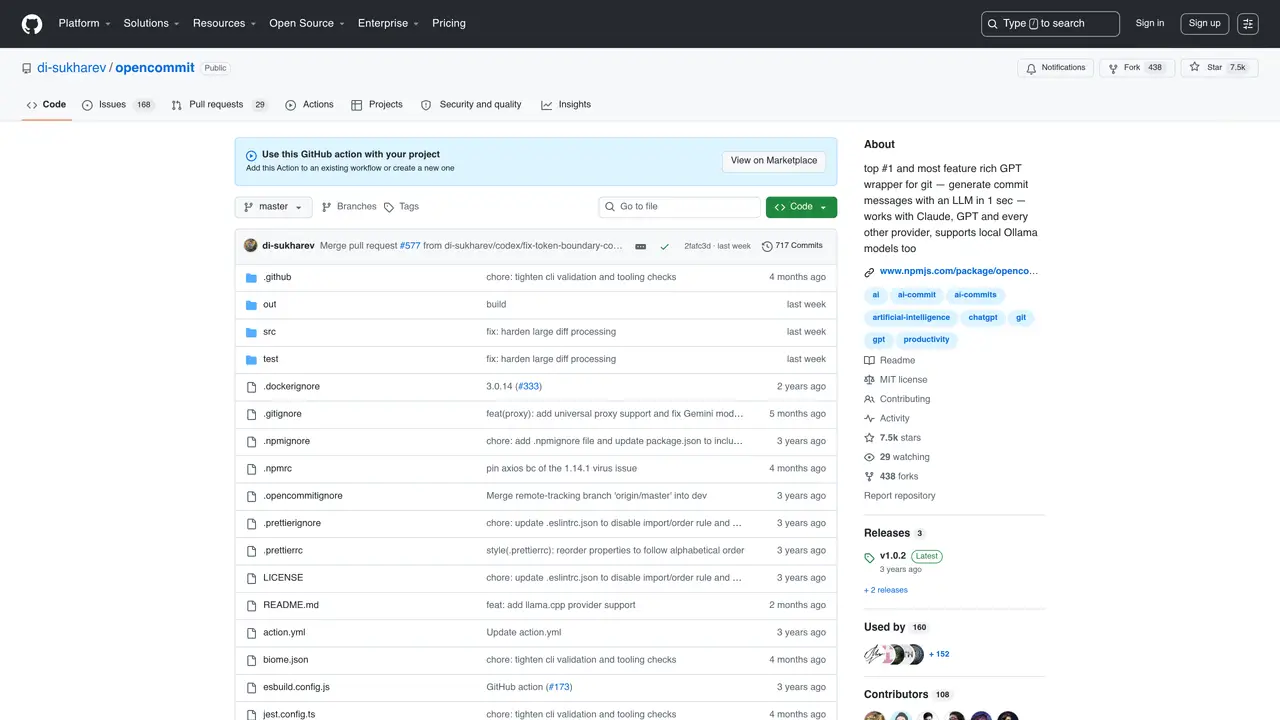The image size is (1280, 720).
Task: Click the Type / to search box
Action: pyautogui.click(x=1050, y=23)
